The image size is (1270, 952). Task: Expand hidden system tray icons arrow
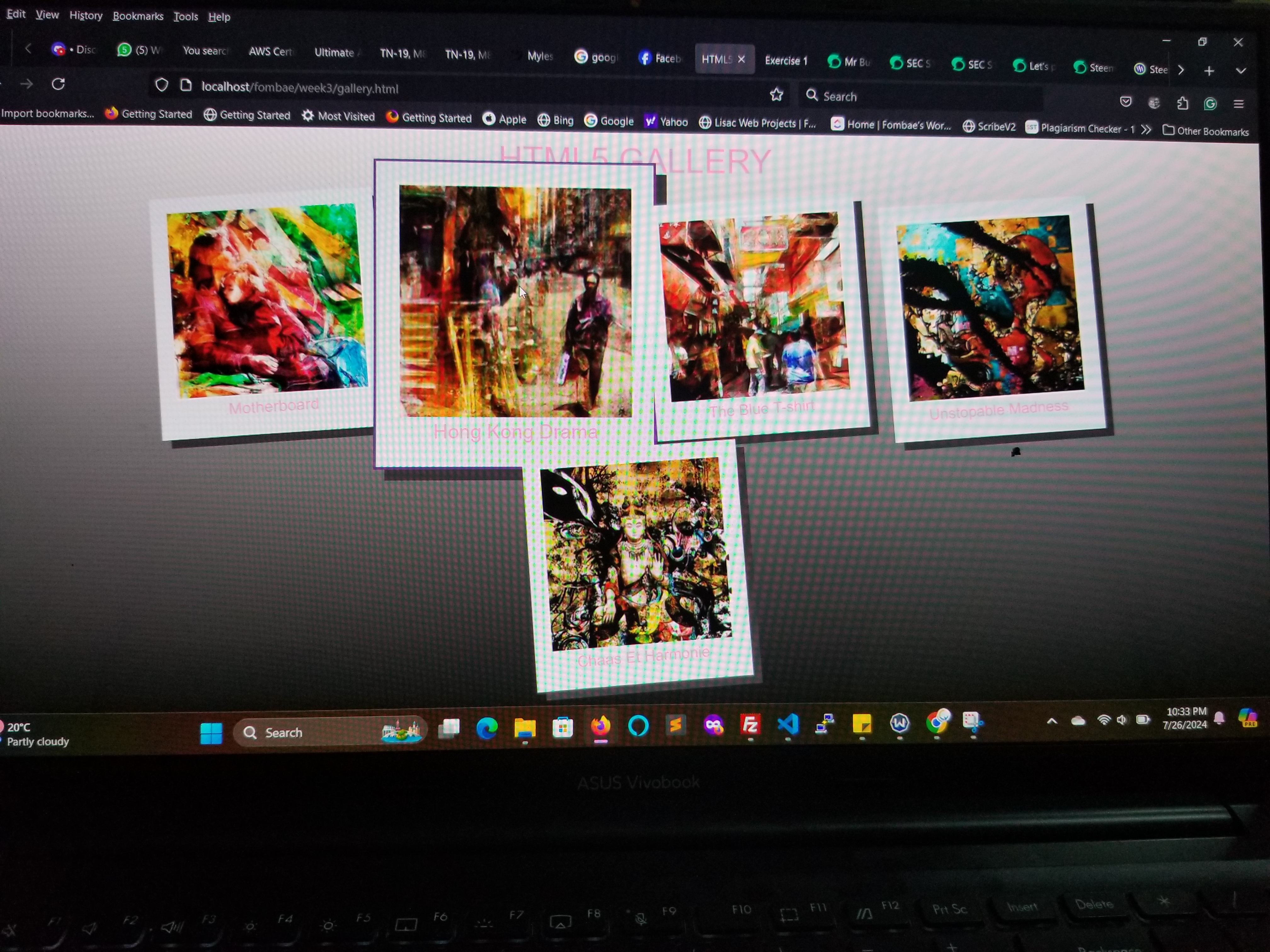tap(1052, 721)
